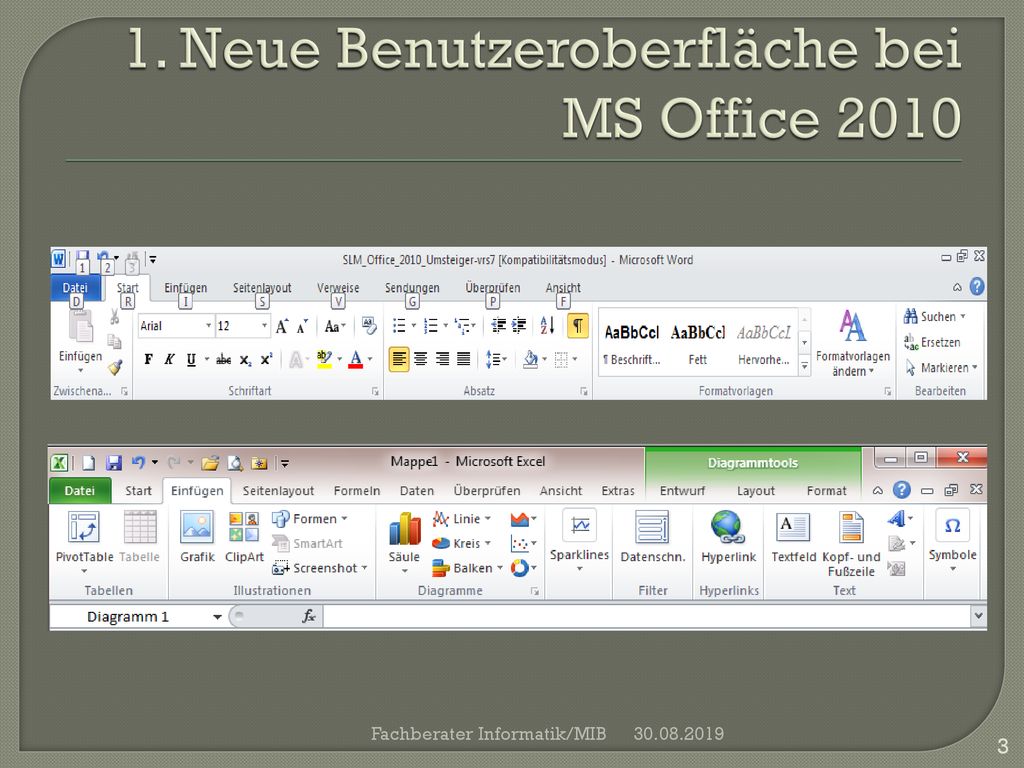The height and width of the screenshot is (768, 1024).
Task: Toggle bold F button in Word
Action: click(149, 359)
